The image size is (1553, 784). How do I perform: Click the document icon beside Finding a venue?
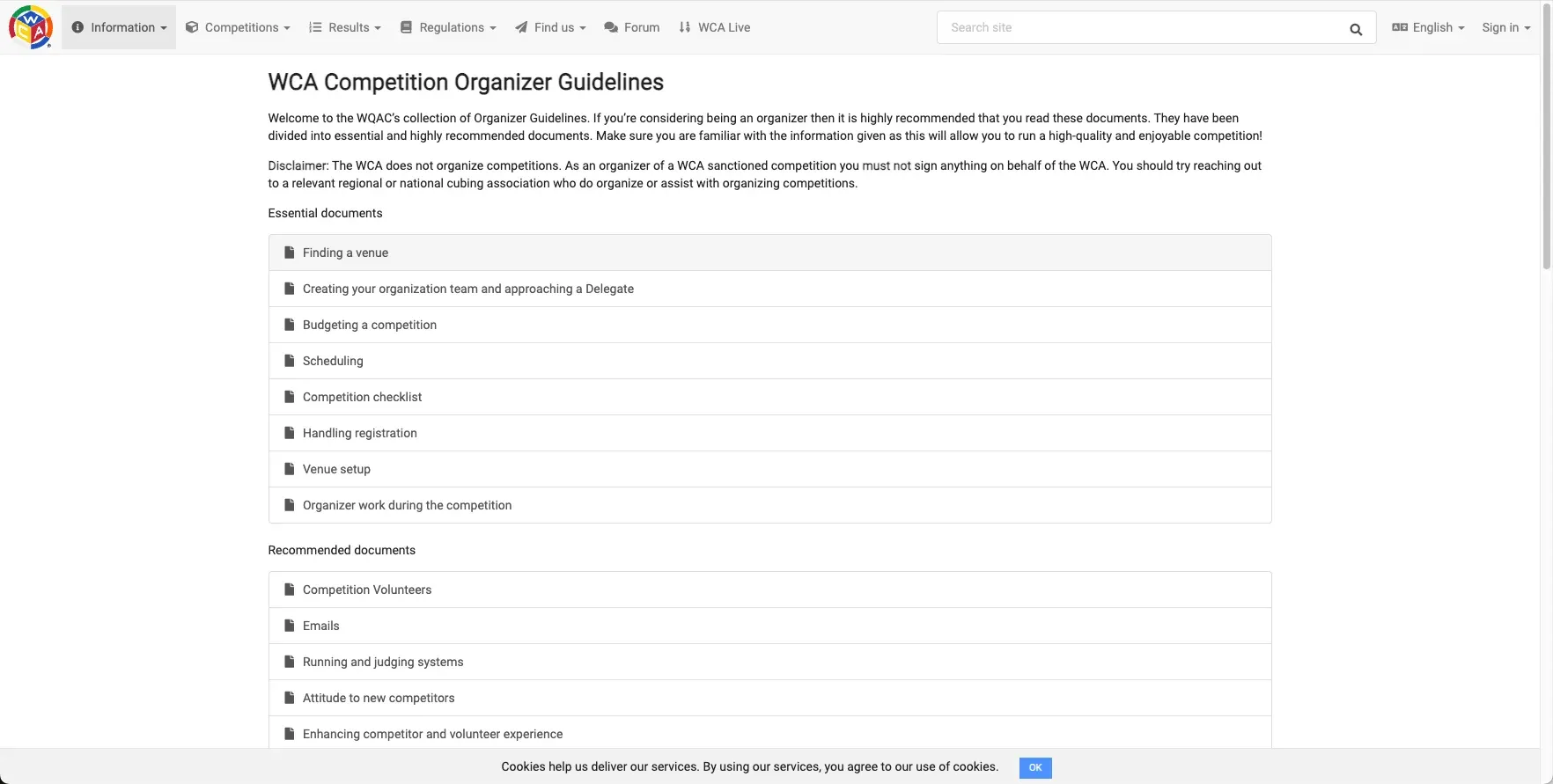(x=289, y=253)
